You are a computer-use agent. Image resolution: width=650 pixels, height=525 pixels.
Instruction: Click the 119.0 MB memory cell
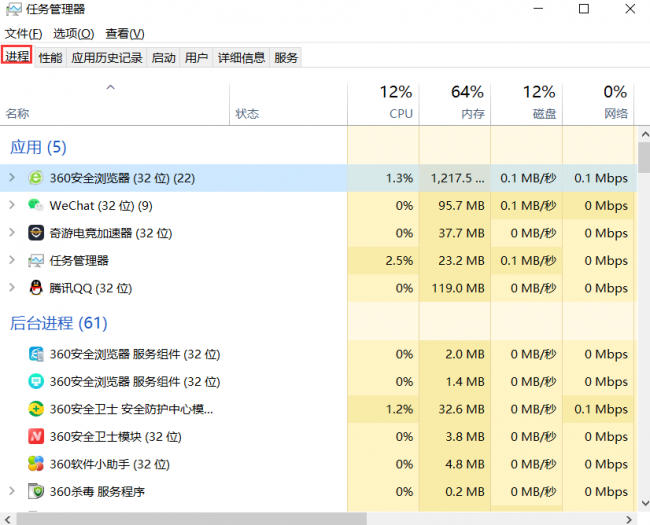(455, 288)
